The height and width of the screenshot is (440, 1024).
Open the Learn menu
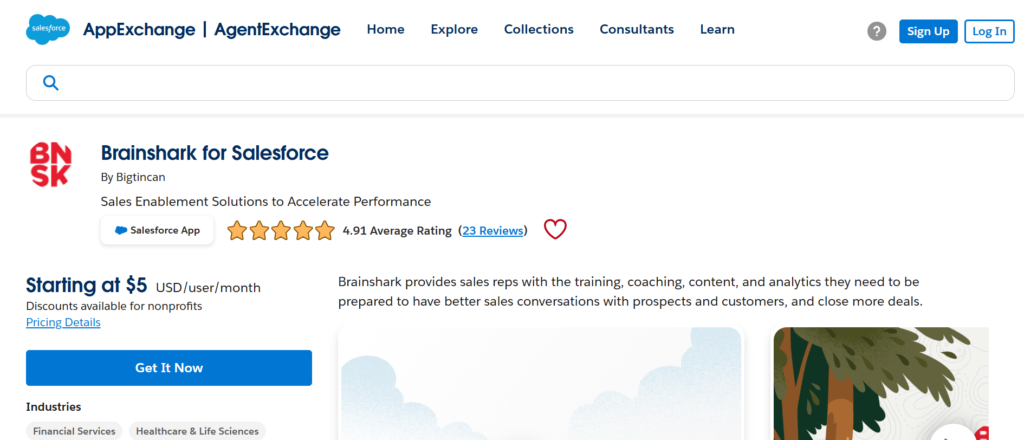717,29
